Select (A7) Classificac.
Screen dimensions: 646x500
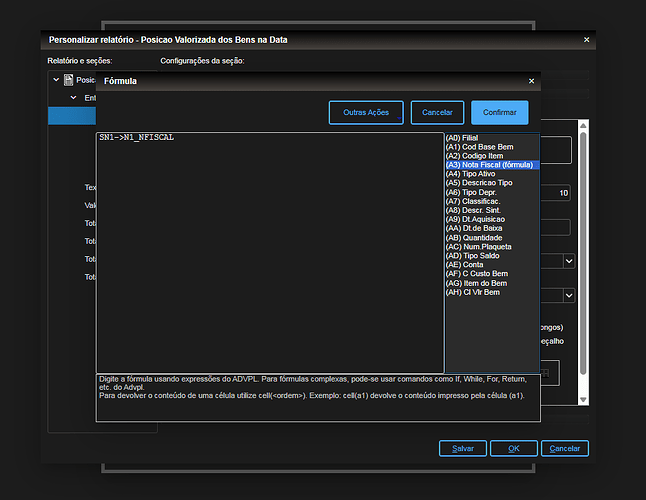tap(492, 201)
